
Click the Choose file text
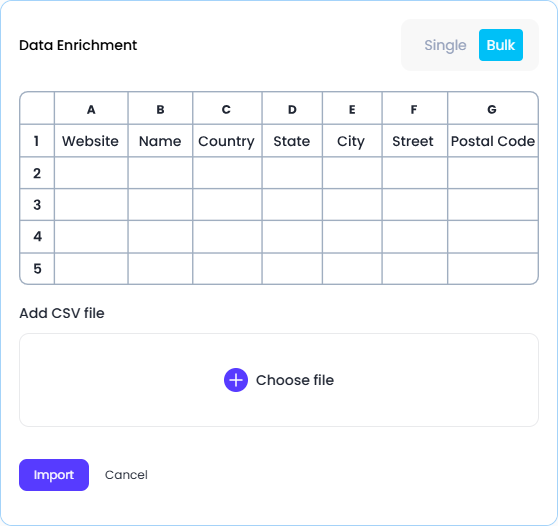(x=295, y=380)
